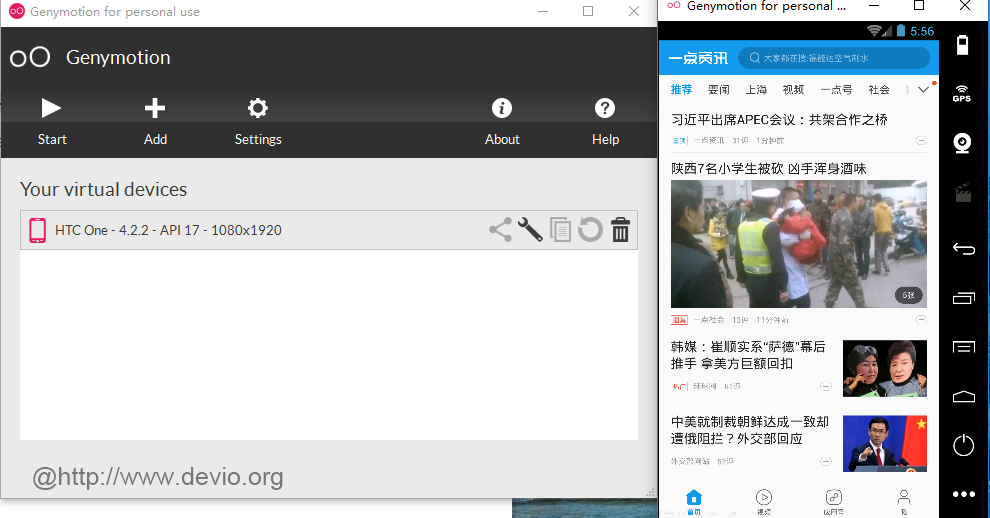Click the Genymotion oO logo

[30, 57]
